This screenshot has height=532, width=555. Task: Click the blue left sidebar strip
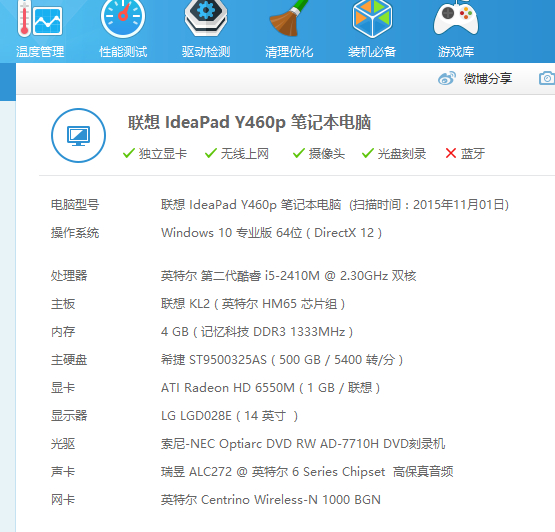coord(8,82)
